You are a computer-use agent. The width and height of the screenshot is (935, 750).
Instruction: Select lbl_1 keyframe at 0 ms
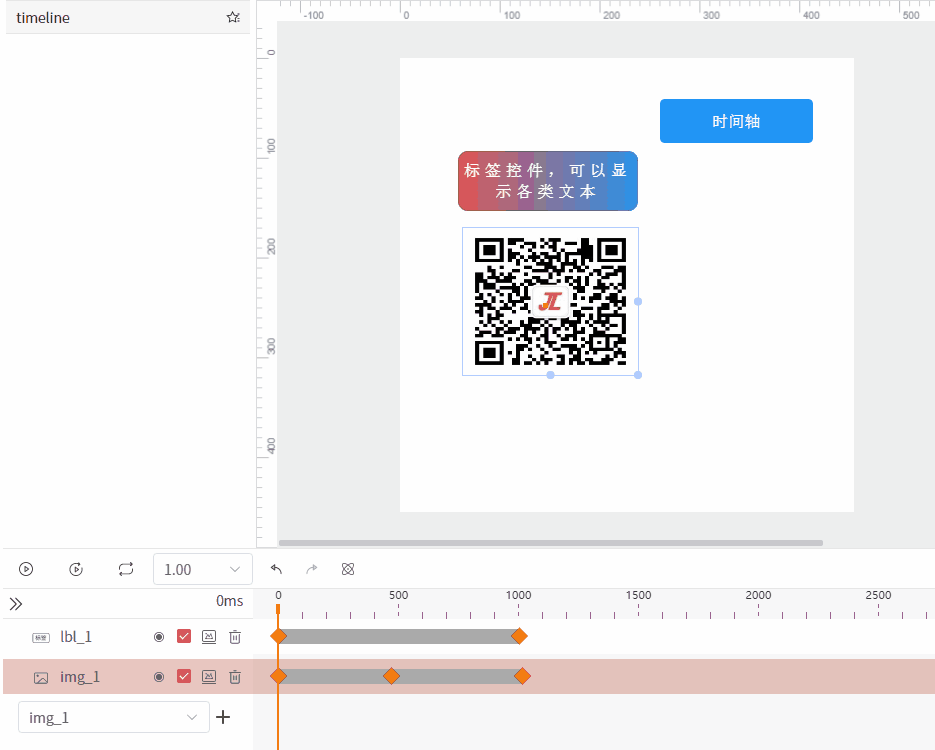(278, 636)
